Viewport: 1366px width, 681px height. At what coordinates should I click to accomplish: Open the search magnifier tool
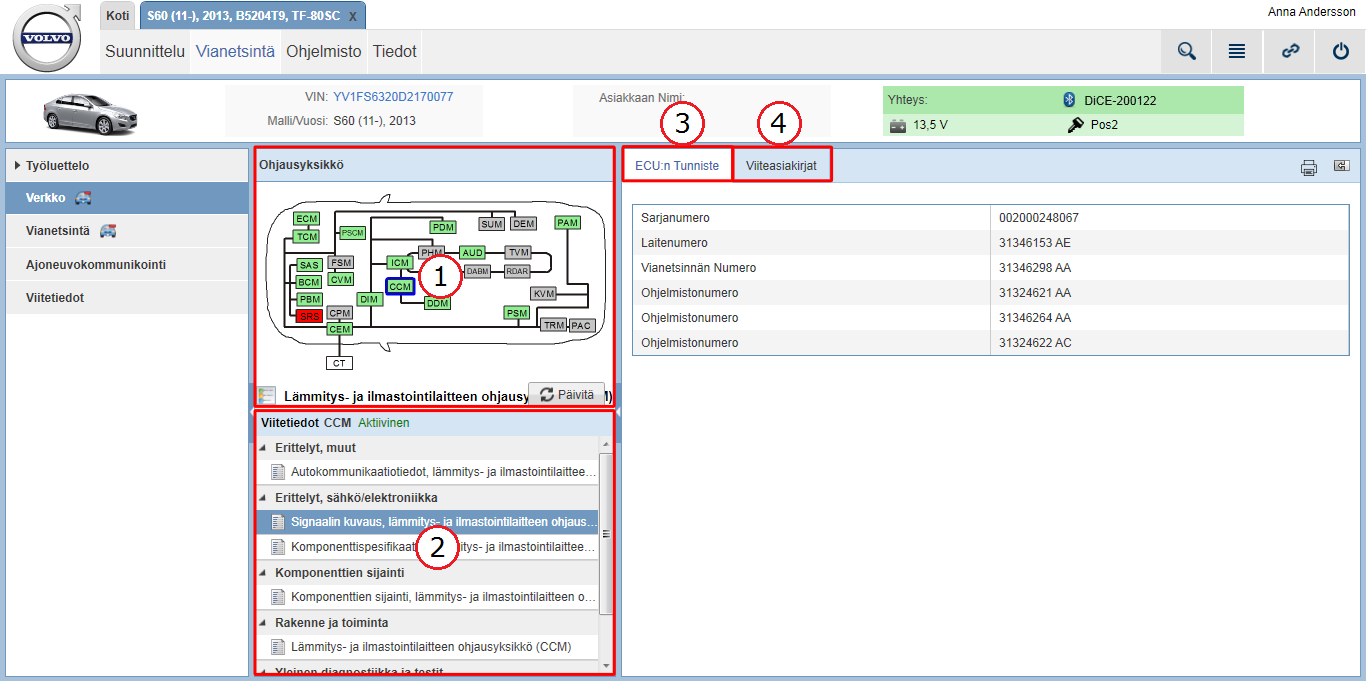(1187, 51)
